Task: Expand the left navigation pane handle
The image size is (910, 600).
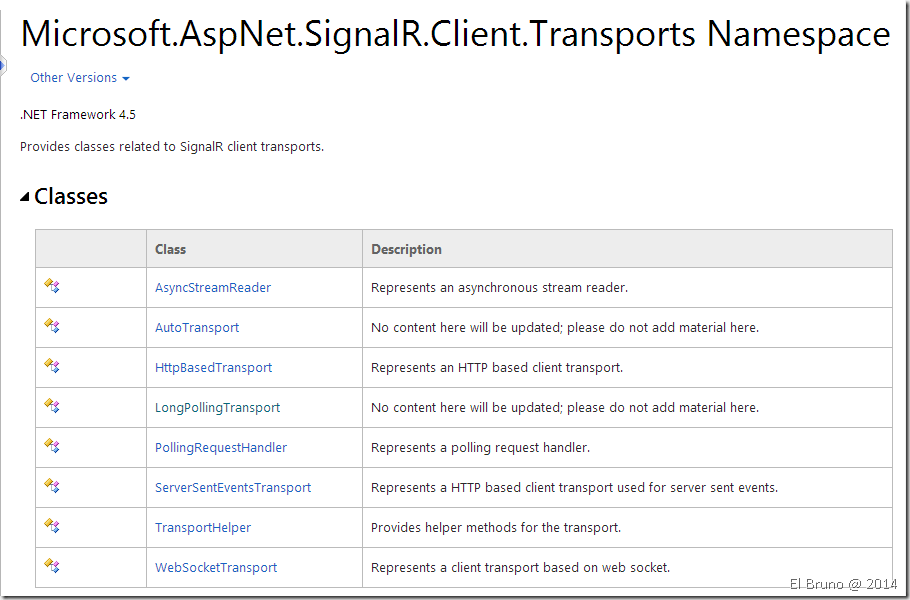Action: (3, 66)
